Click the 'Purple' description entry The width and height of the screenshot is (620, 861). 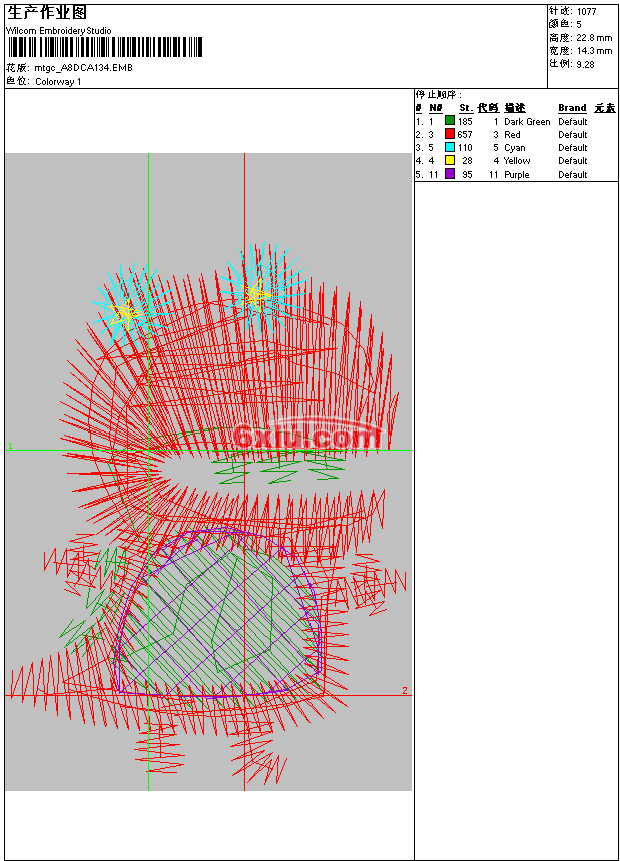coord(517,175)
